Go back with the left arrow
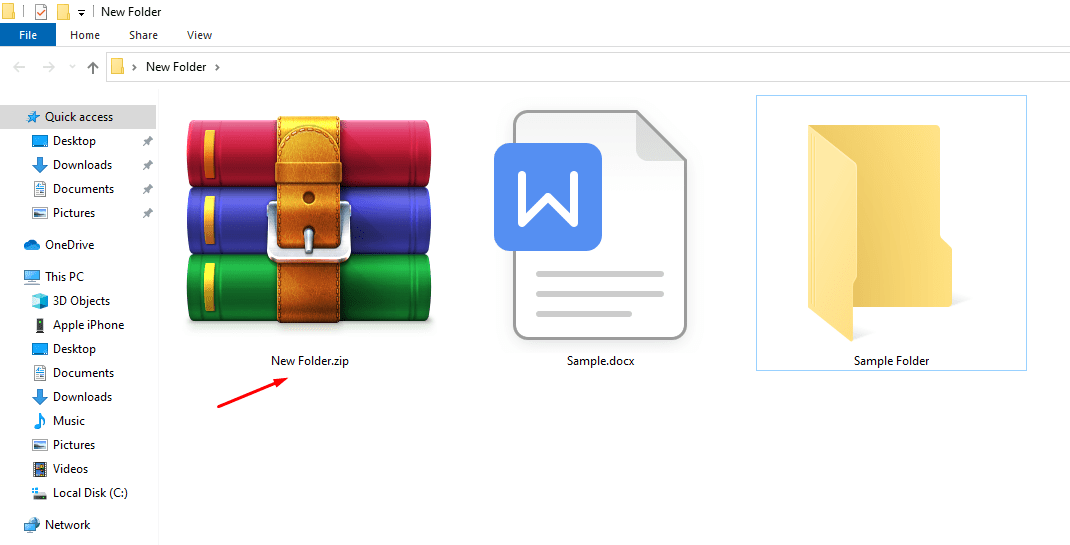The width and height of the screenshot is (1070, 545). click(19, 67)
